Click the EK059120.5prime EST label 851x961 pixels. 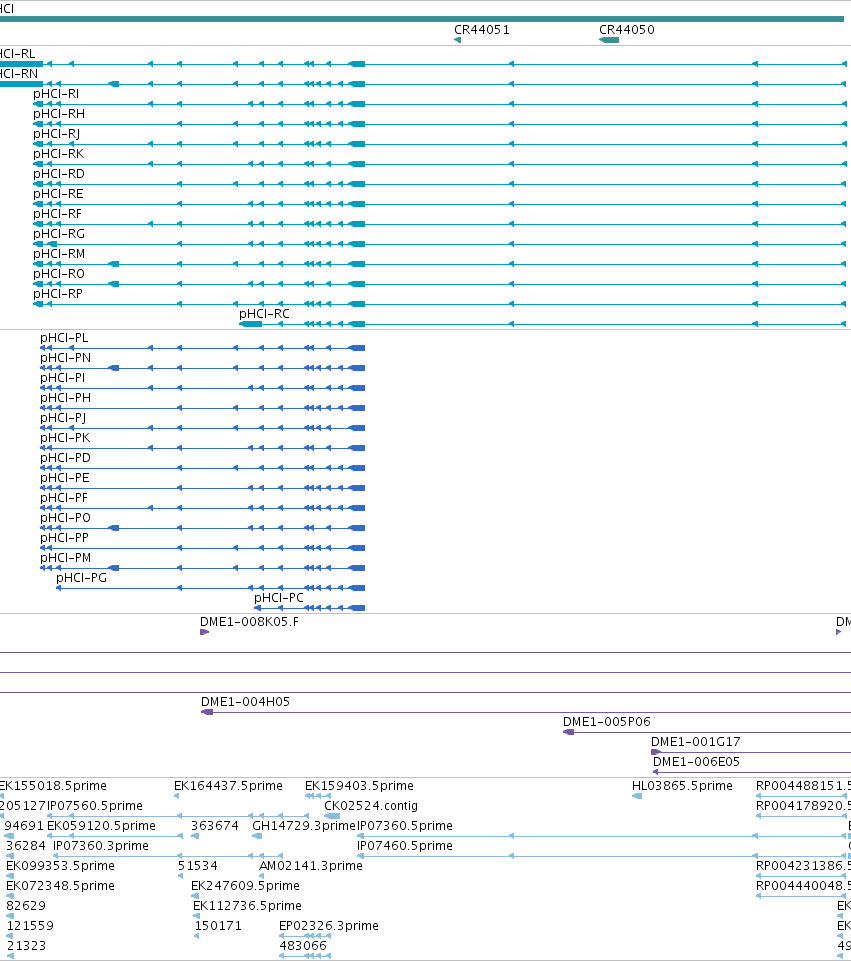tap(101, 826)
